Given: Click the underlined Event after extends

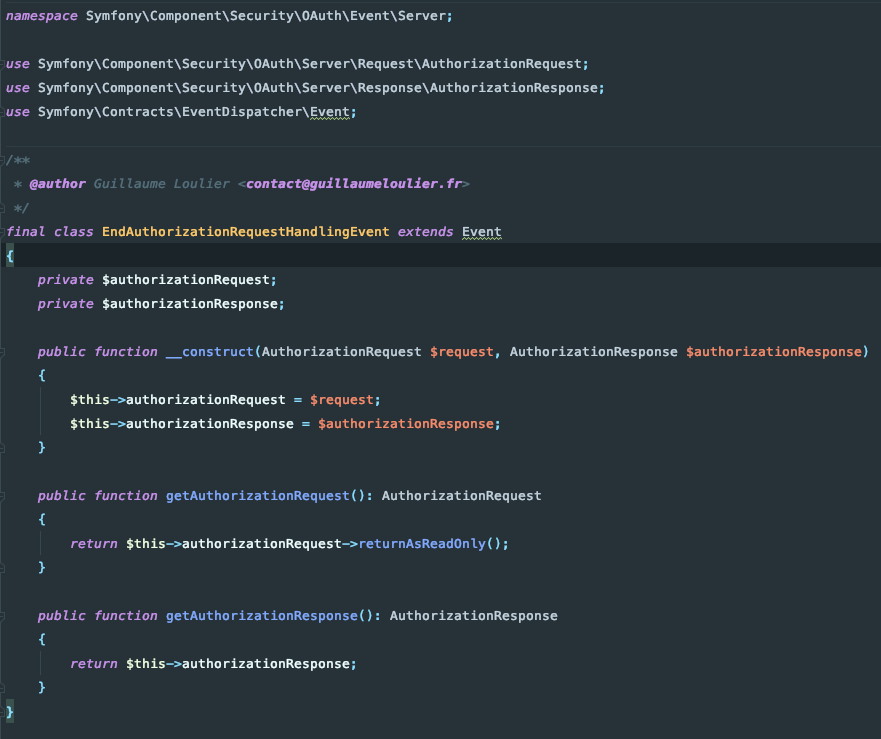Looking at the screenshot, I should point(481,231).
